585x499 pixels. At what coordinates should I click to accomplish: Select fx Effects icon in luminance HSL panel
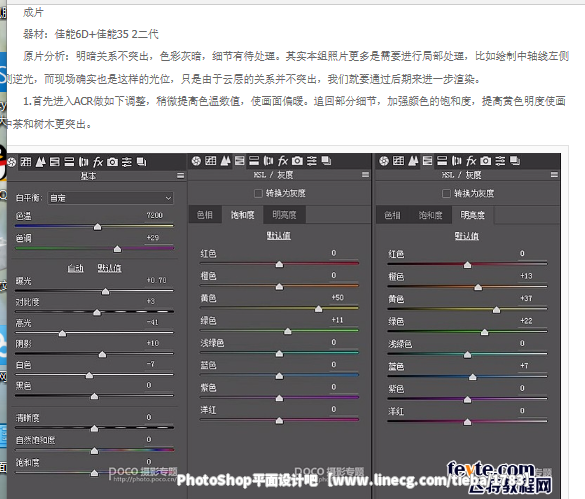pos(471,161)
